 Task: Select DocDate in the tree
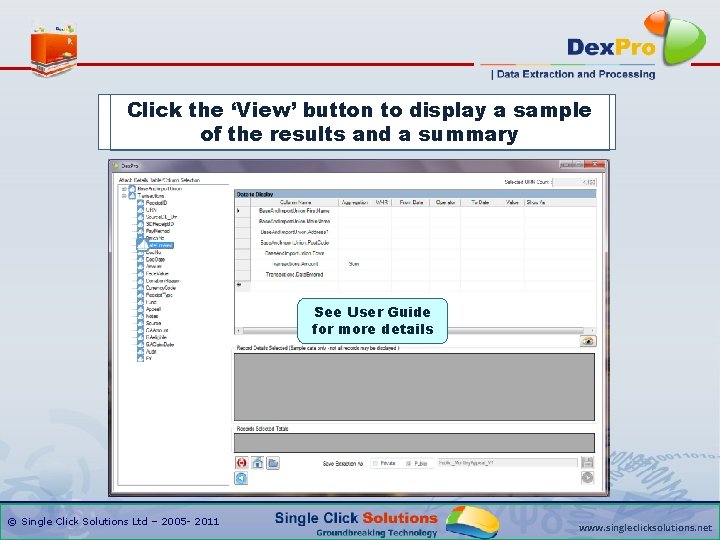155,259
